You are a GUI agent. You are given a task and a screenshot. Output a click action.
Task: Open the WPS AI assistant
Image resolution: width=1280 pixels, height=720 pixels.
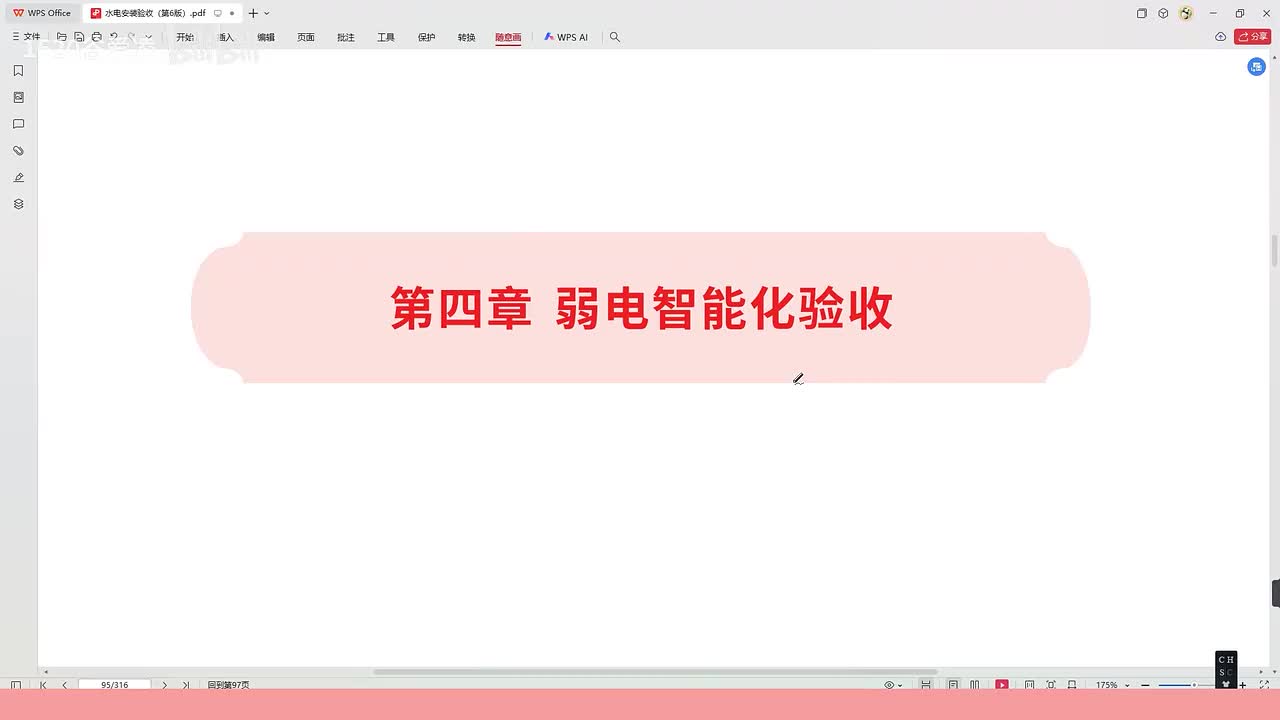[566, 37]
